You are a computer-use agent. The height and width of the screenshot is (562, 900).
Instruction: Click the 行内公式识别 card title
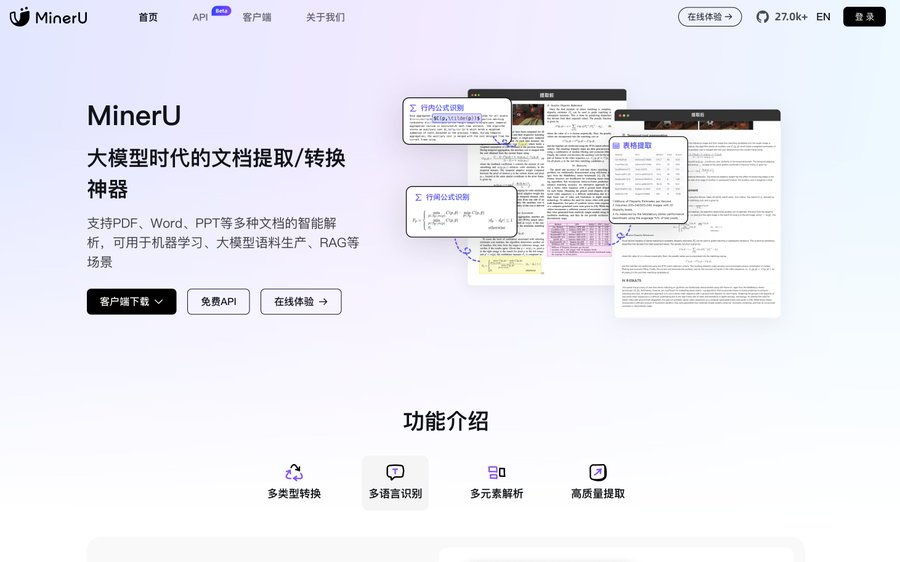(x=442, y=107)
